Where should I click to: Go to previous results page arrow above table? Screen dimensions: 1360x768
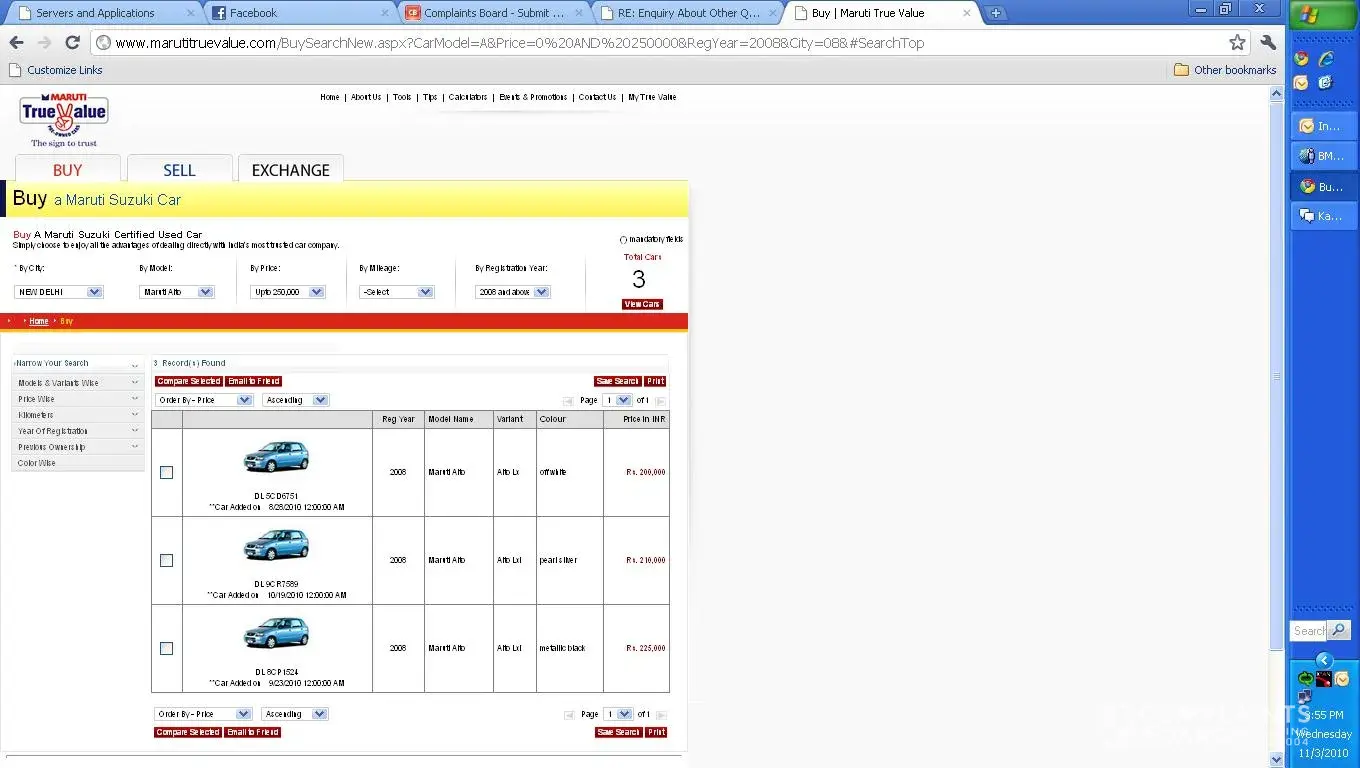click(568, 401)
